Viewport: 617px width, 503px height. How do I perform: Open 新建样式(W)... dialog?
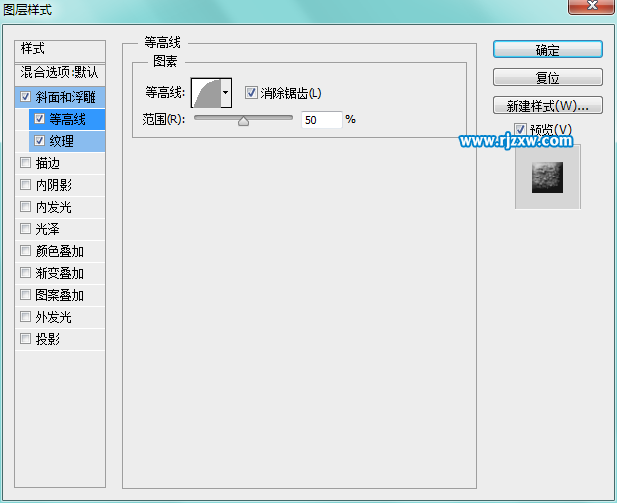pos(547,105)
